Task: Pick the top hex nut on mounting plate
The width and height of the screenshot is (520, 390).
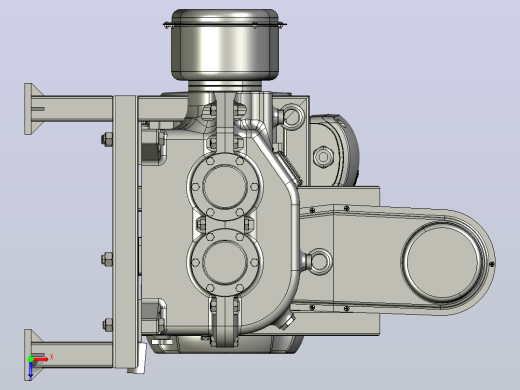Action: (x=107, y=139)
